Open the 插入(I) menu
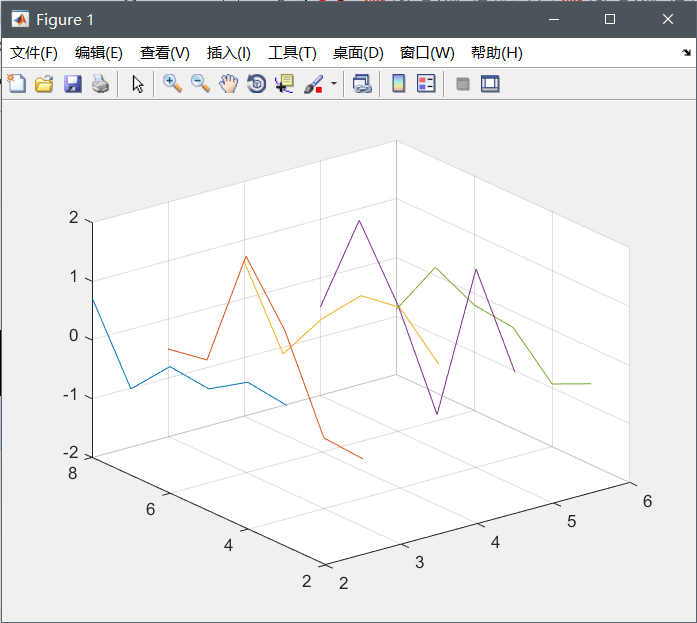The image size is (697, 623). tap(229, 53)
